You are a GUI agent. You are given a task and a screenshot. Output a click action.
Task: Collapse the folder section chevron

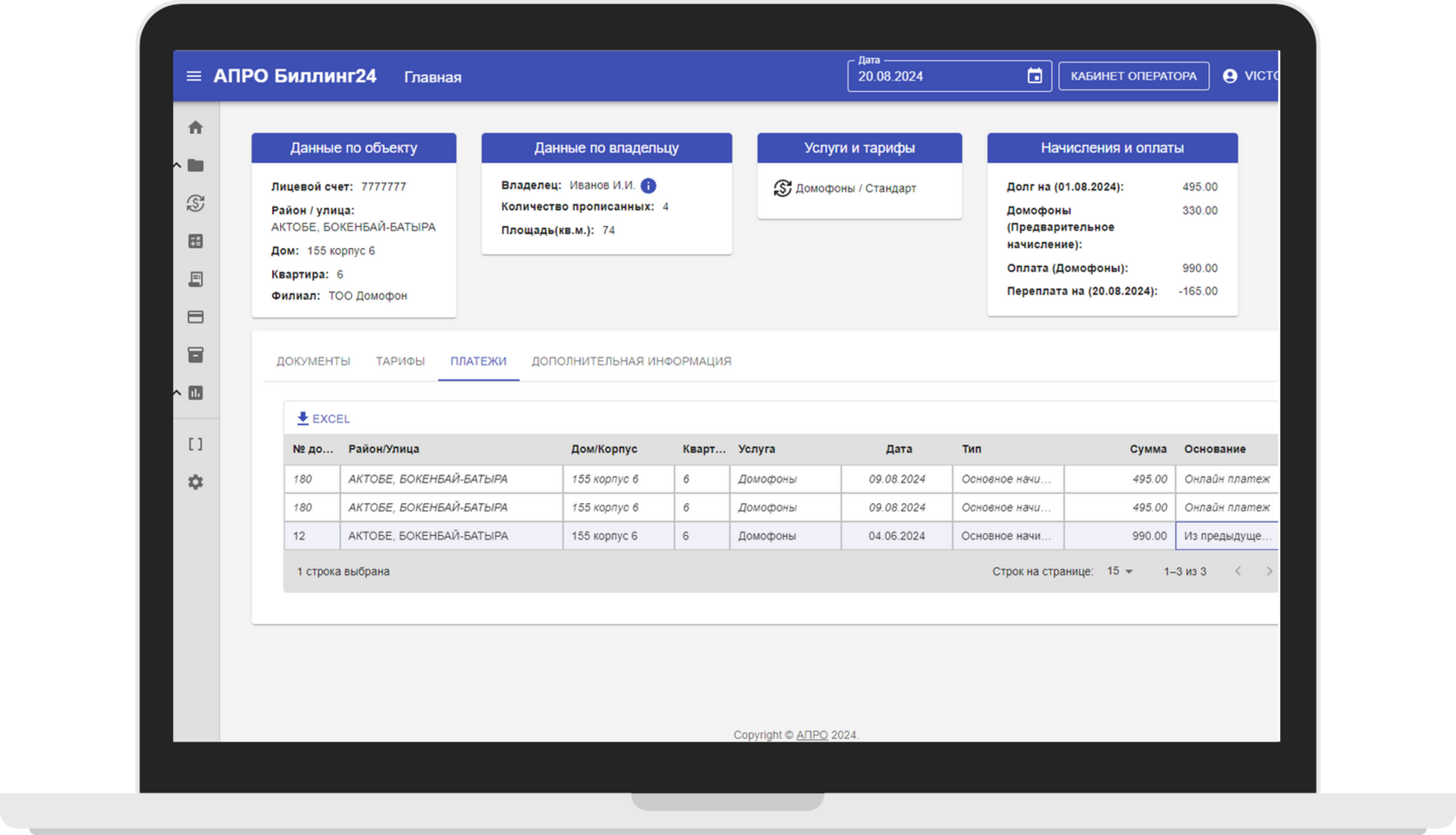point(177,165)
